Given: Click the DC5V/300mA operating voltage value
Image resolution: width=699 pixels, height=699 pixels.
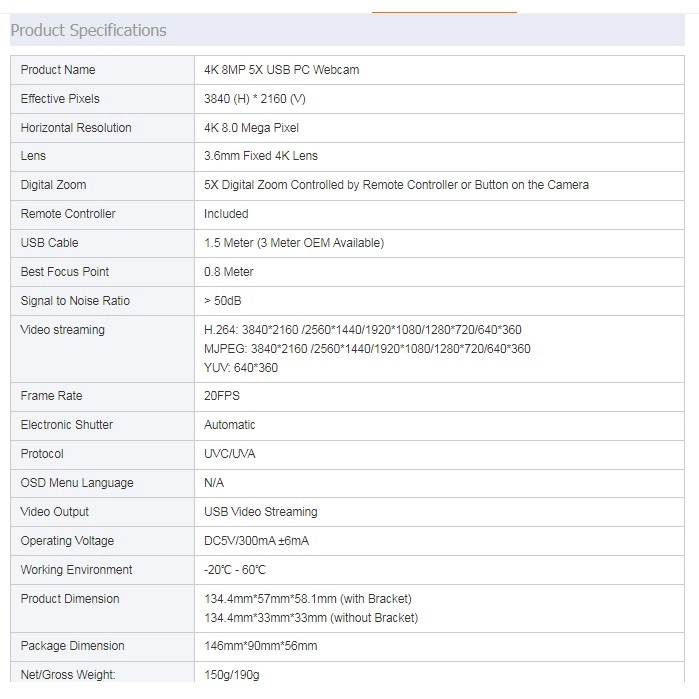Looking at the screenshot, I should [256, 541].
